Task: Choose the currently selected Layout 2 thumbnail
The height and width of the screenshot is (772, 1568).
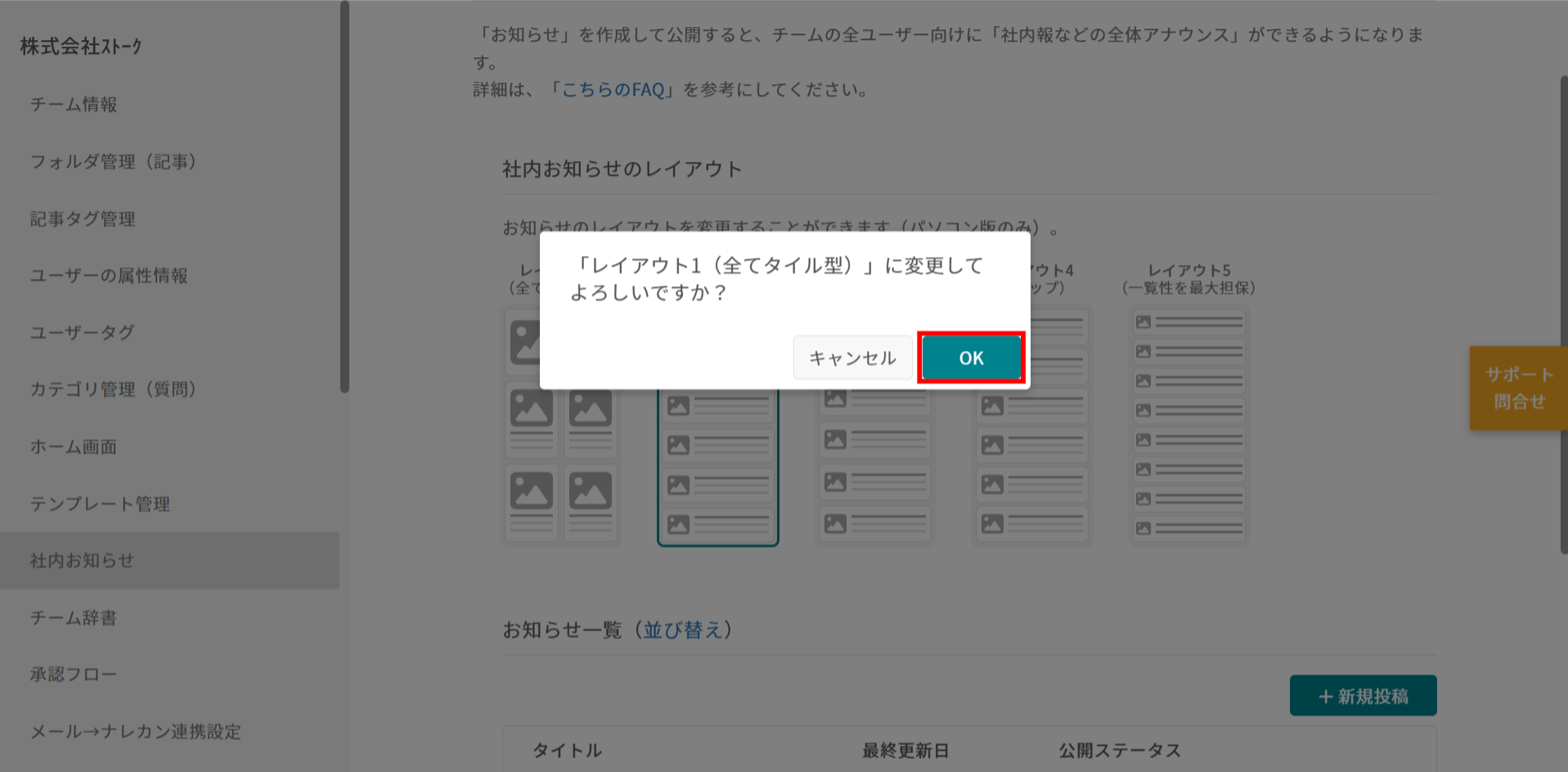Action: [x=717, y=466]
